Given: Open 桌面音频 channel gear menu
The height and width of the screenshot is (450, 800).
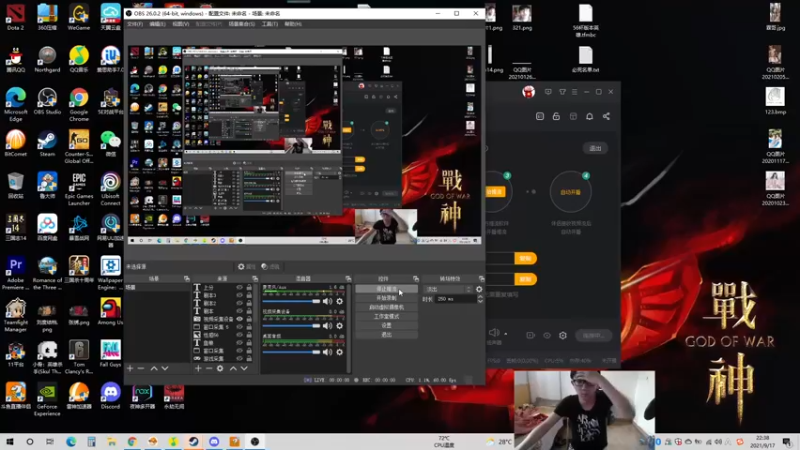Looking at the screenshot, I should click(x=339, y=352).
